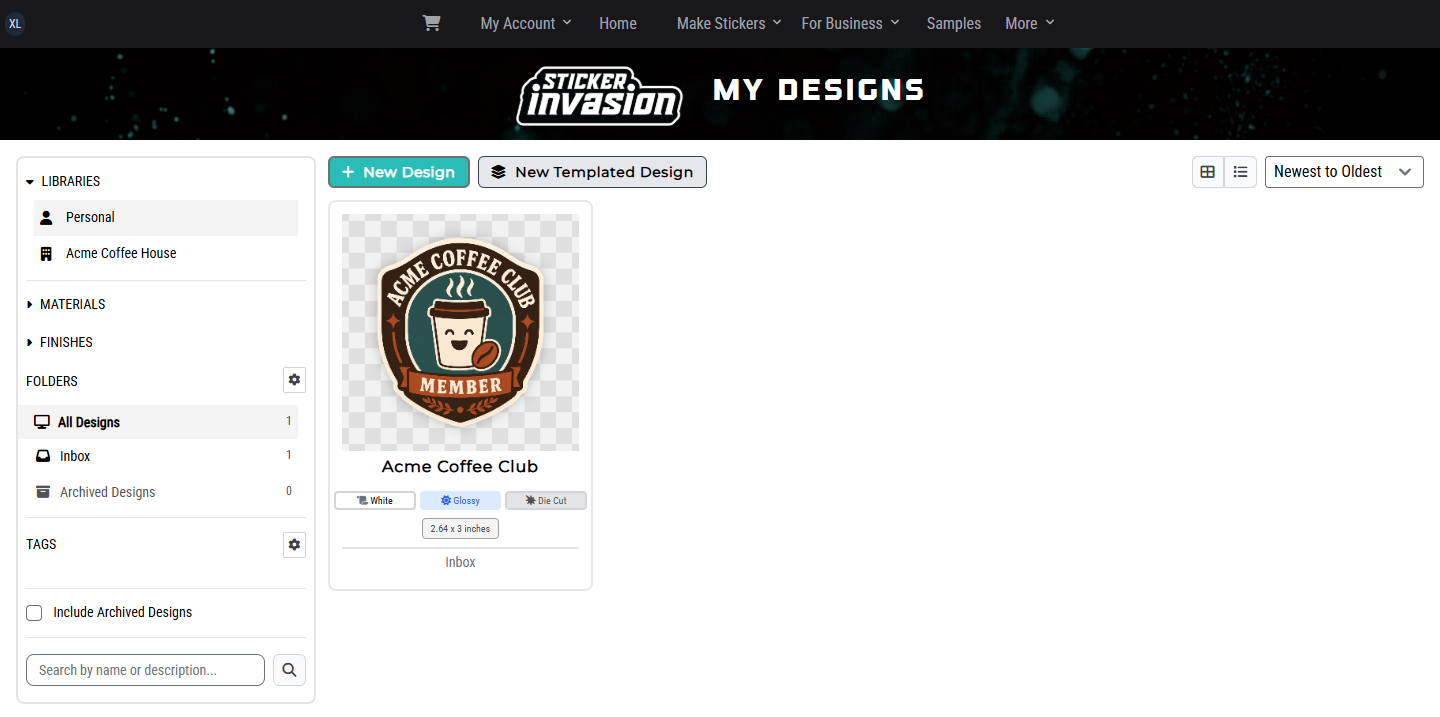
Task: Click the White material badge
Action: tap(375, 500)
